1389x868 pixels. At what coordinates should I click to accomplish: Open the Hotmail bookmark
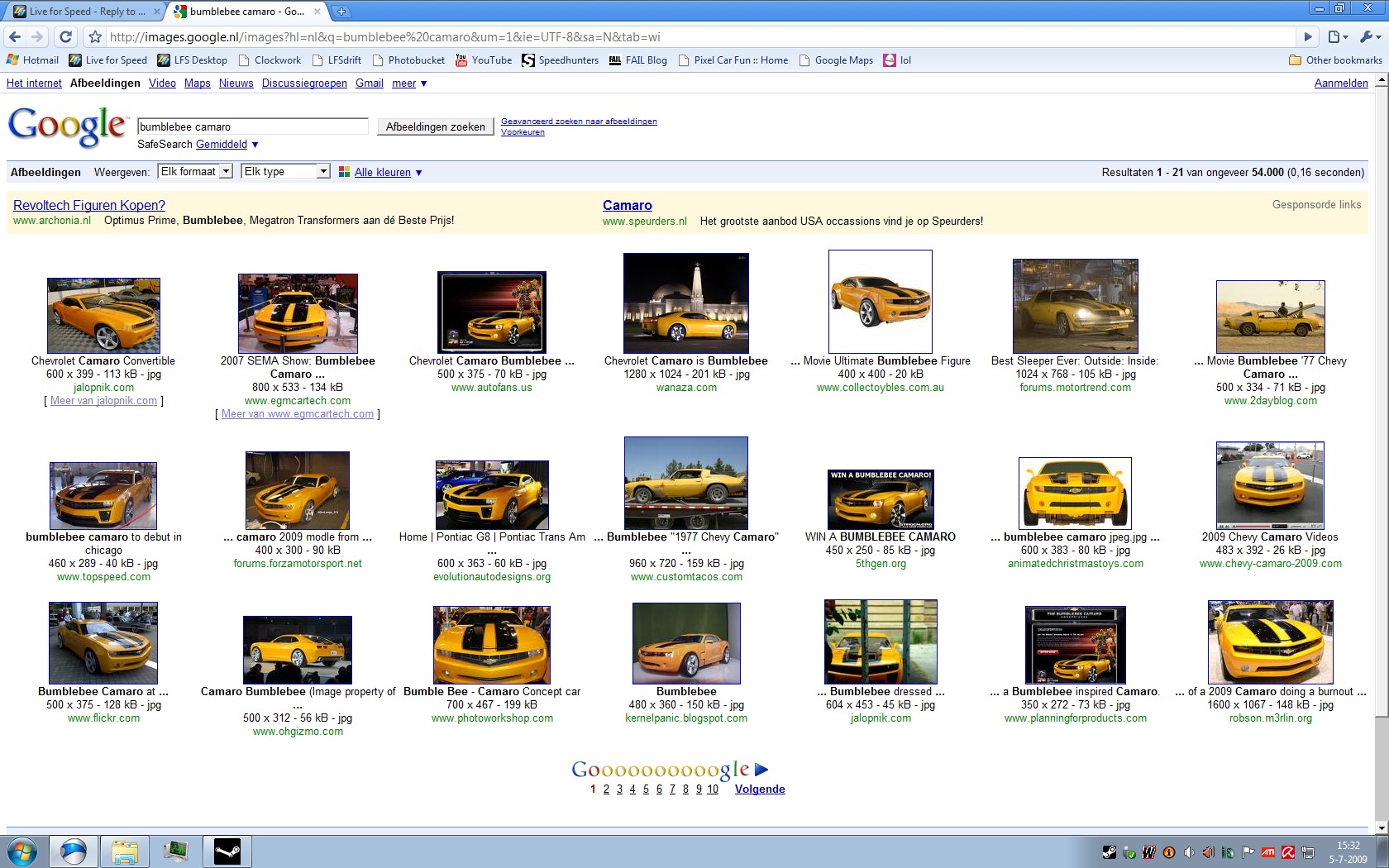[x=33, y=60]
